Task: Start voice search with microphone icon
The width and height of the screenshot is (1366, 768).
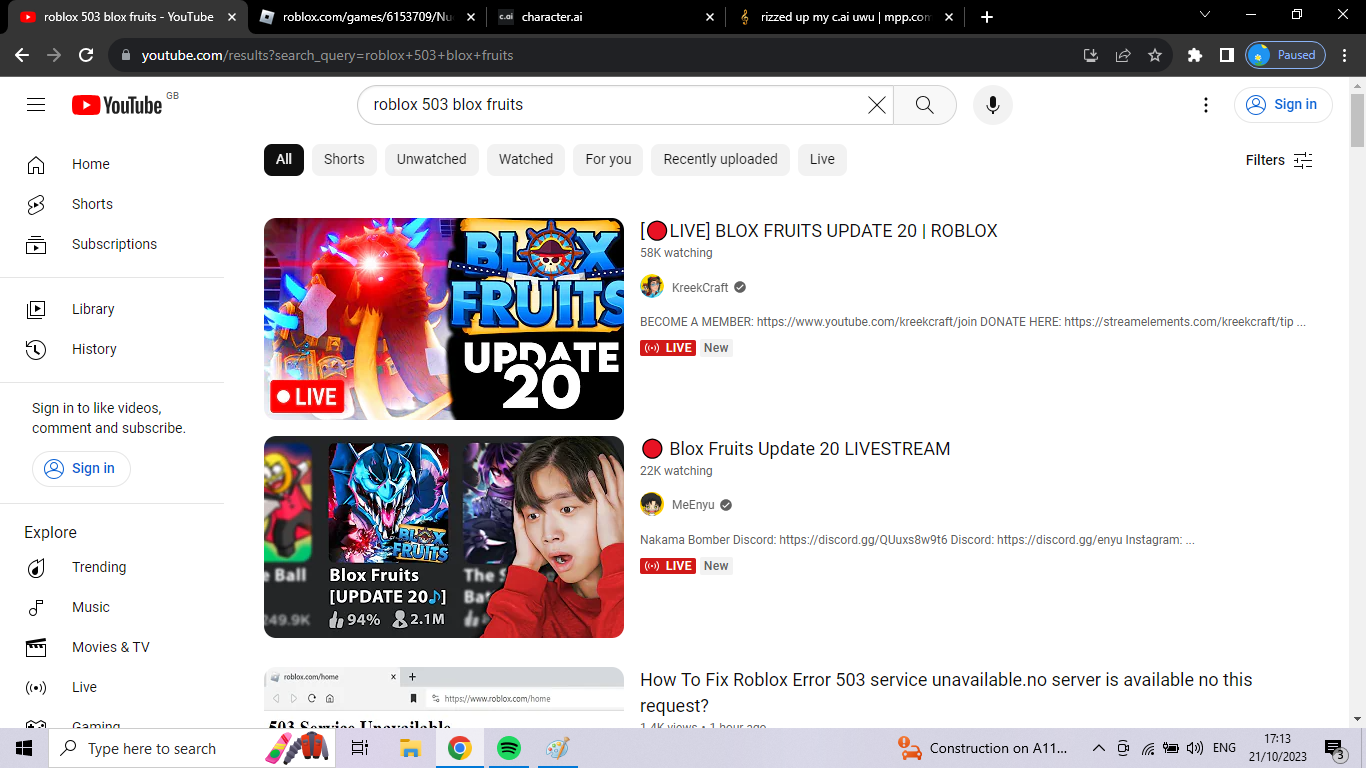Action: (992, 105)
